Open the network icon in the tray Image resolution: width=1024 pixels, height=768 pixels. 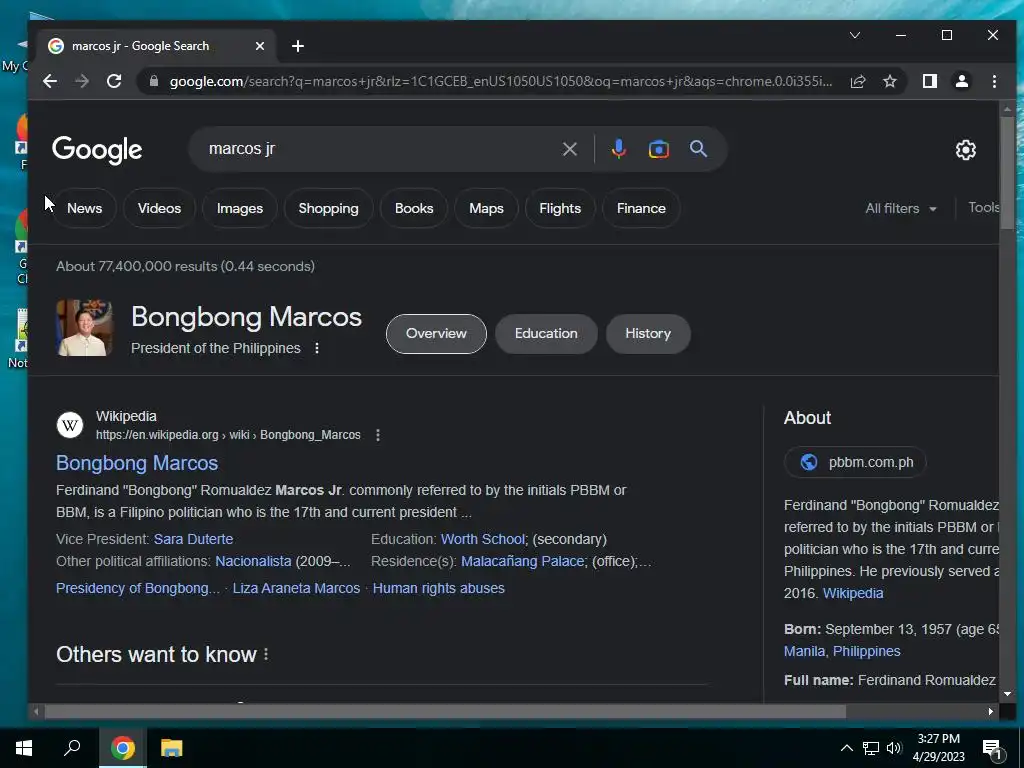(871, 748)
